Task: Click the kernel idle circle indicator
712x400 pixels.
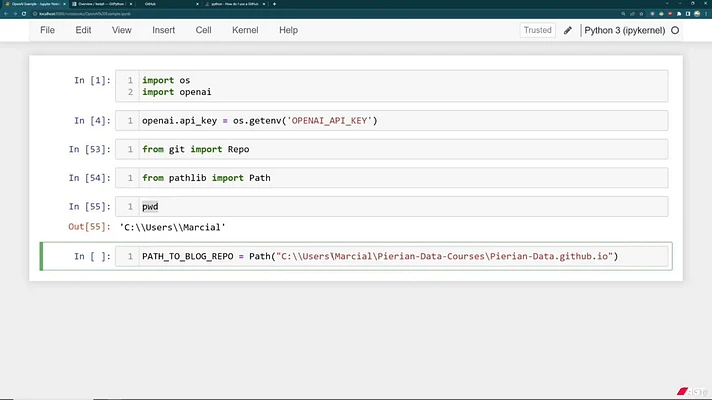Action: [675, 30]
